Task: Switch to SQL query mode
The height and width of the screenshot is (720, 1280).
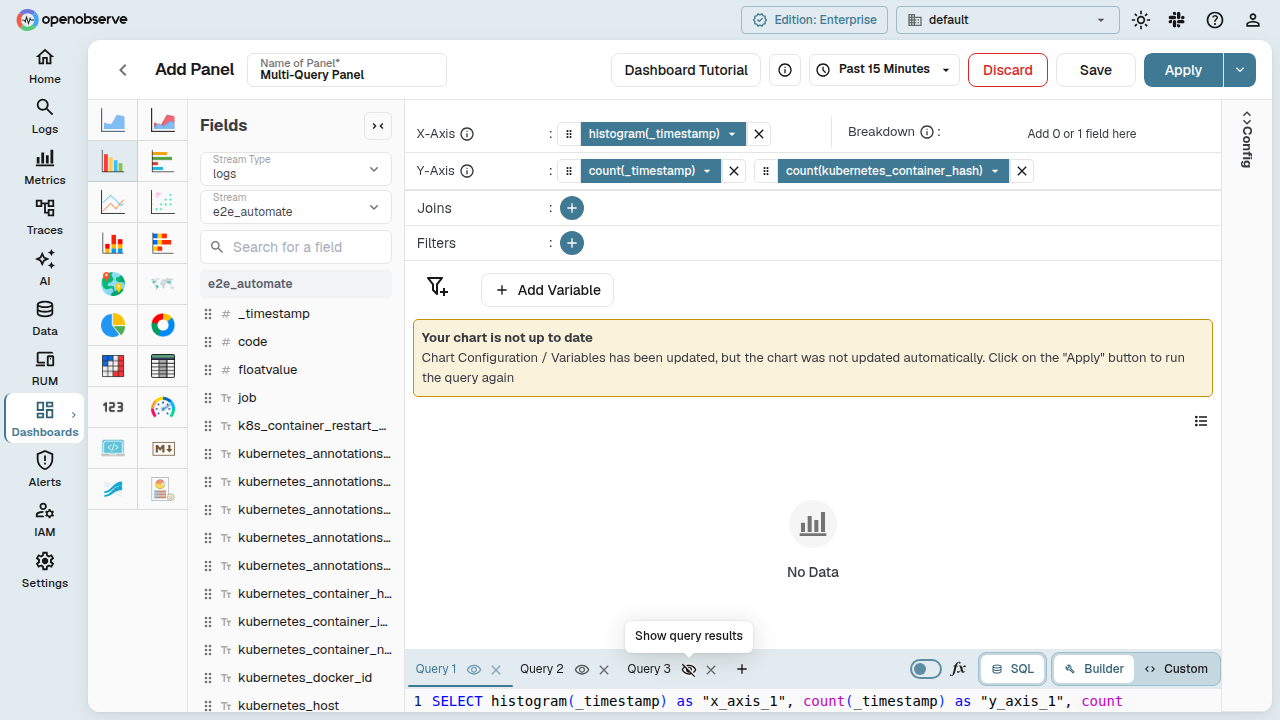Action: point(1013,669)
